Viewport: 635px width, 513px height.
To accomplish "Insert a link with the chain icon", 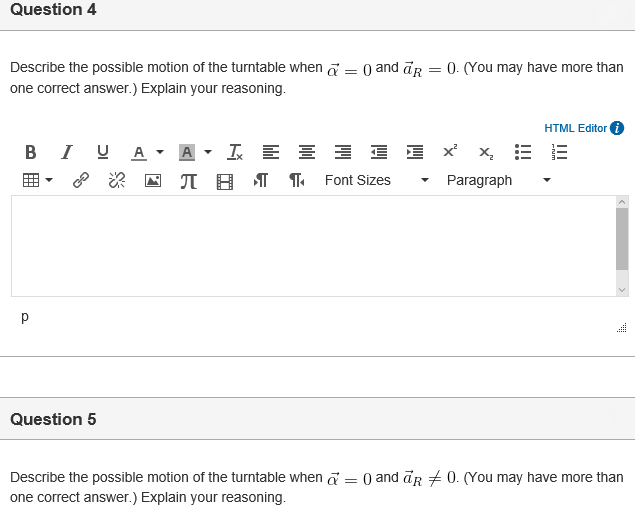I will pos(80,181).
